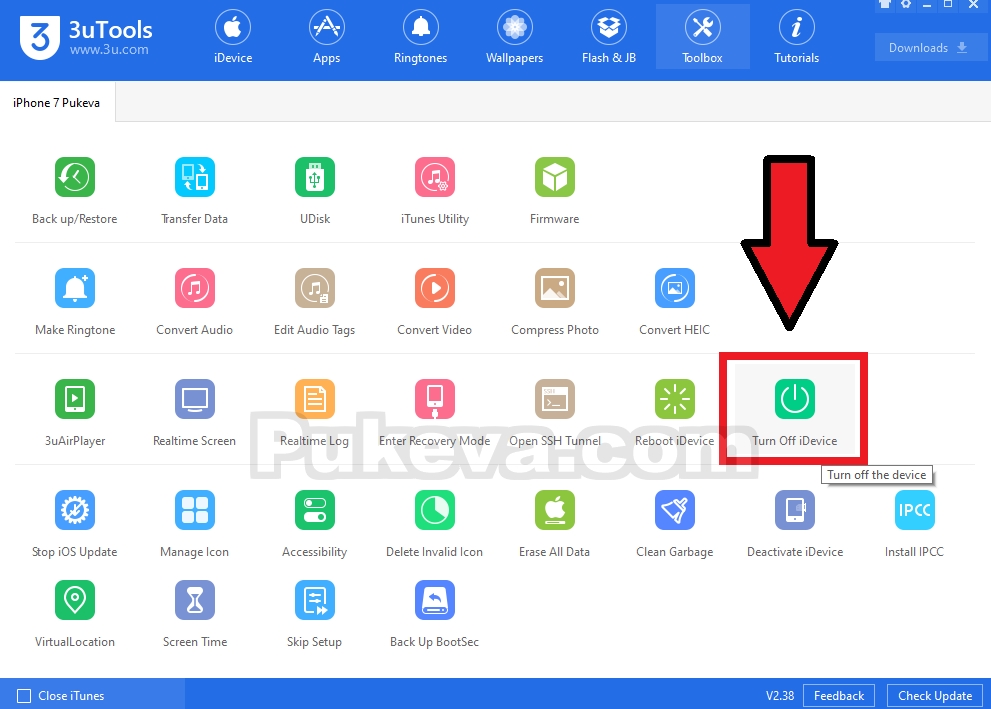Open Screen Time tool
Viewport: 991px width, 709px height.
pyautogui.click(x=195, y=600)
